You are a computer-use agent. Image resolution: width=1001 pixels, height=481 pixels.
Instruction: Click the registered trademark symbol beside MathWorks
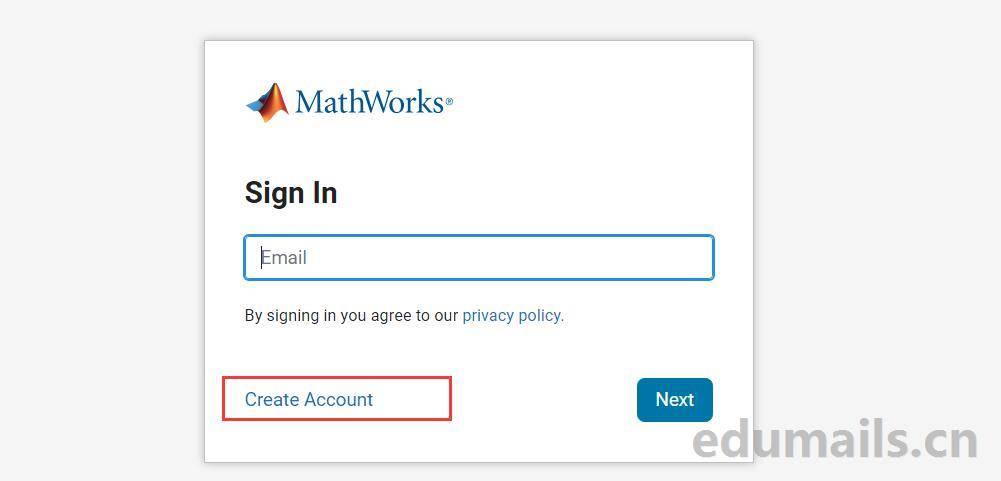coord(449,102)
